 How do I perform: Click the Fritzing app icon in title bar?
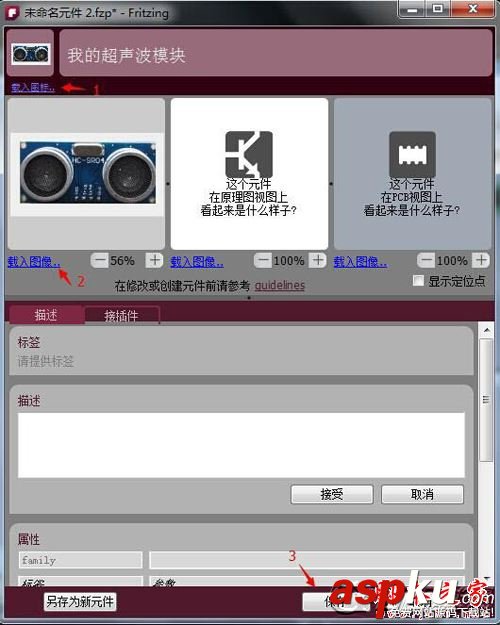(13, 13)
